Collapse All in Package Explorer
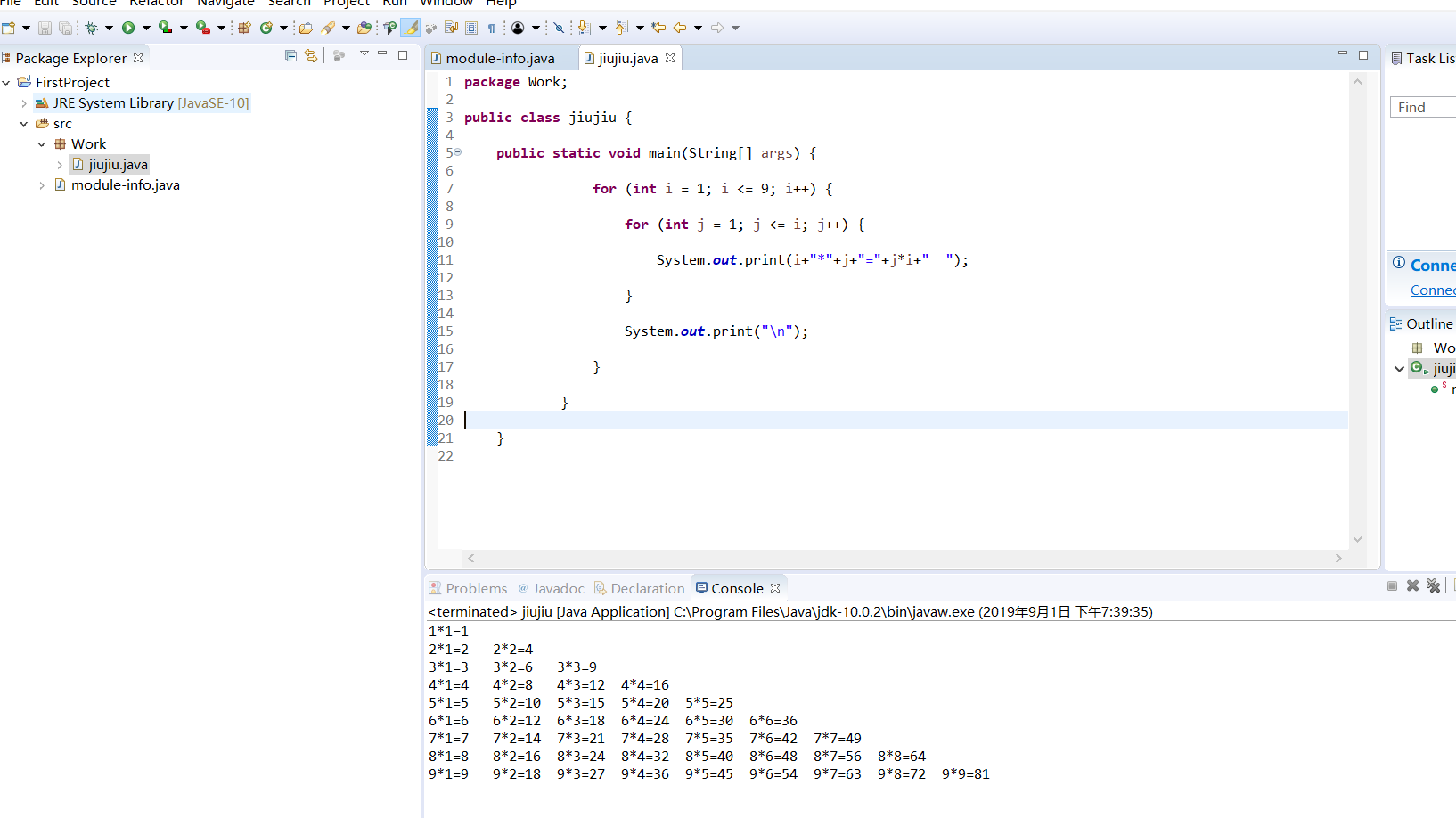Viewport: 1456px width, 818px height. point(290,55)
